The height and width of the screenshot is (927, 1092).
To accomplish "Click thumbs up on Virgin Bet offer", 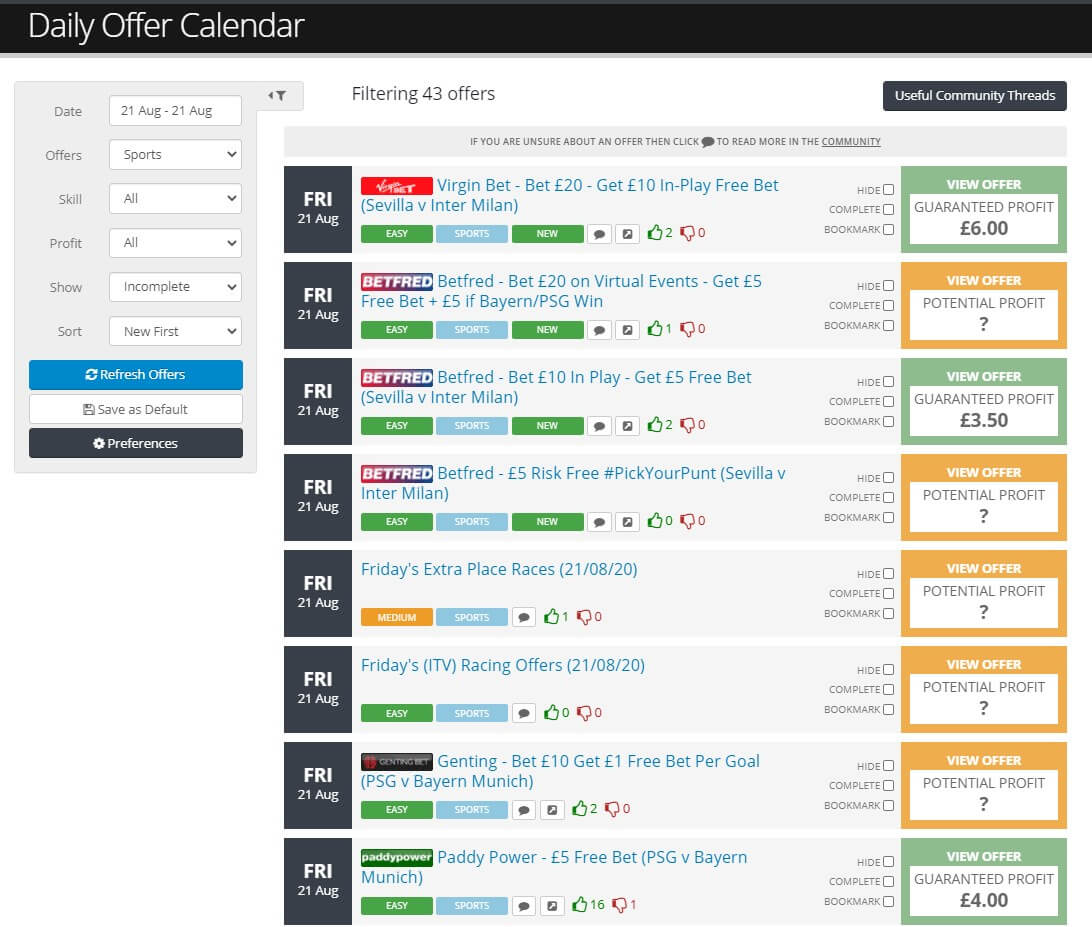I will coord(655,233).
